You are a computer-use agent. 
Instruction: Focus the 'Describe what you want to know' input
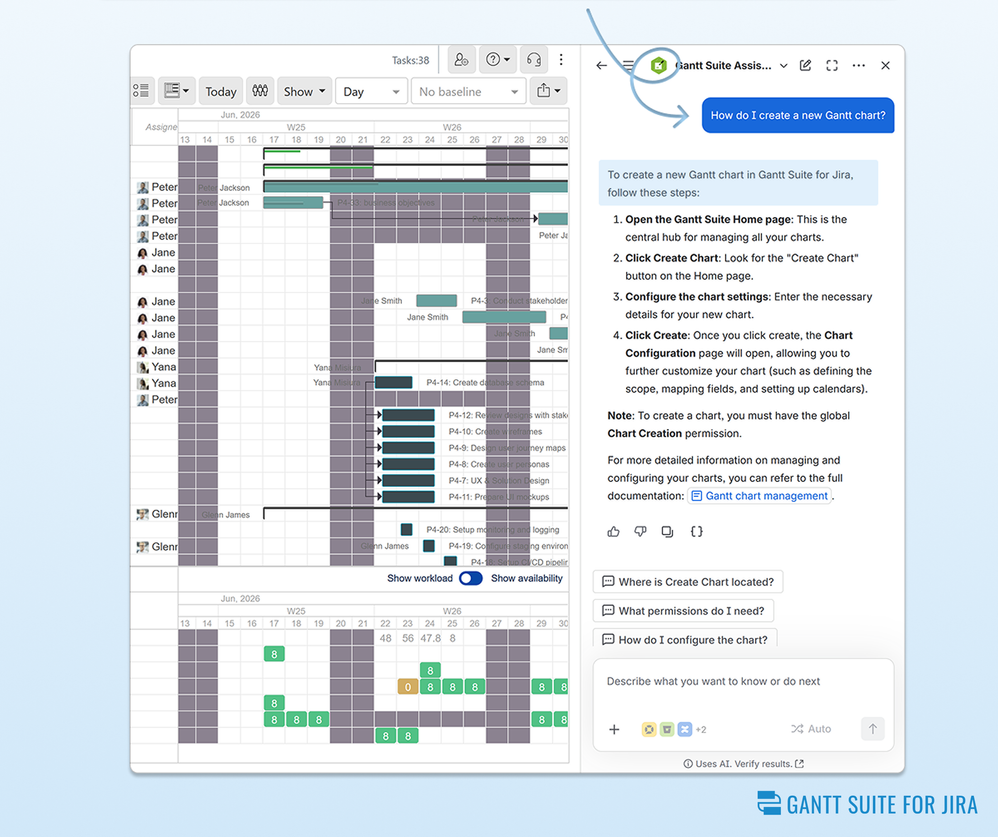click(x=743, y=682)
